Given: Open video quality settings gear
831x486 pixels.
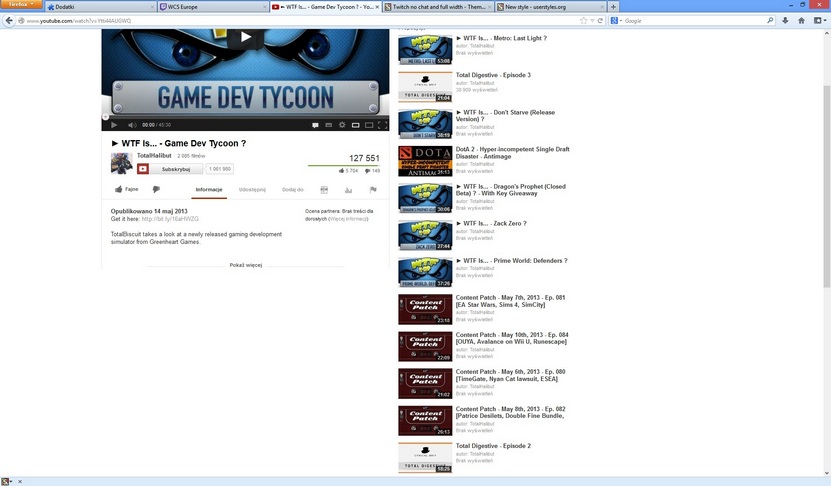Looking at the screenshot, I should 342,125.
